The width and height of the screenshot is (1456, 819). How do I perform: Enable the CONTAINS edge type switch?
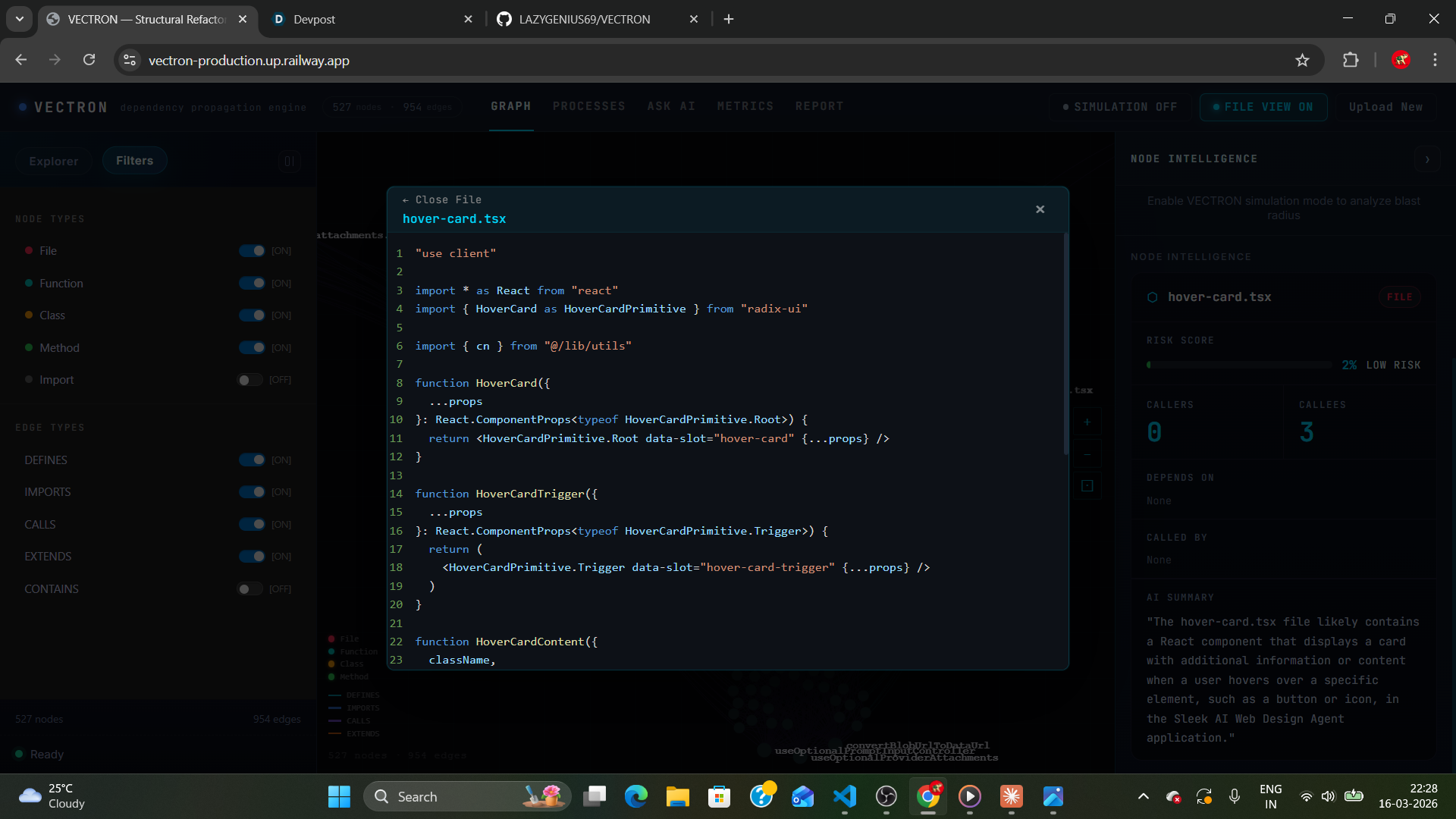coord(250,589)
